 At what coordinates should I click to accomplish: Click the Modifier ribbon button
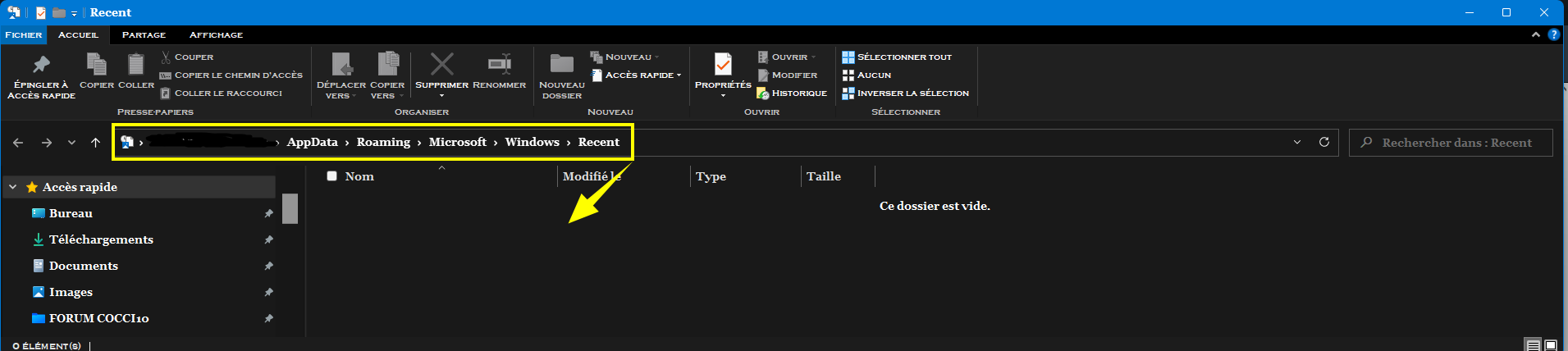(x=787, y=75)
